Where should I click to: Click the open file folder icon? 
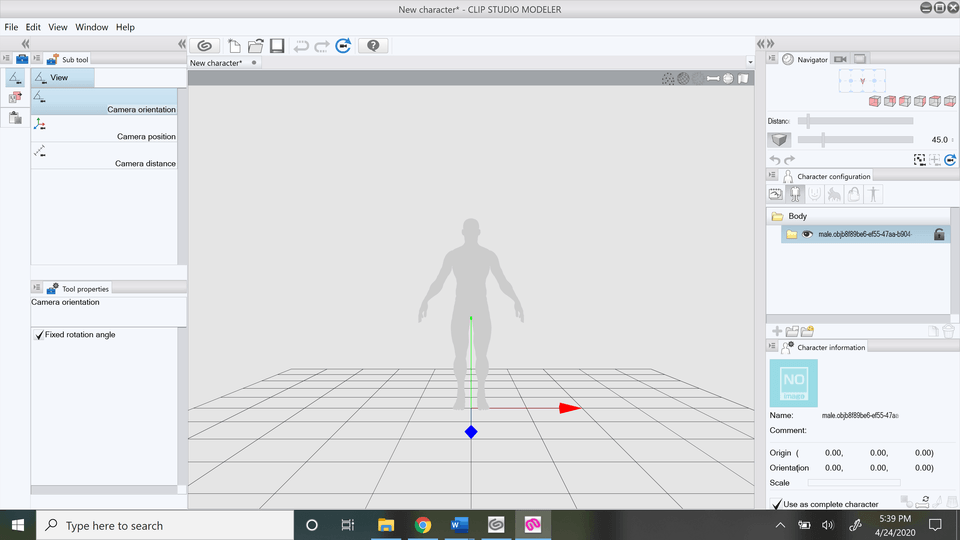pos(256,46)
